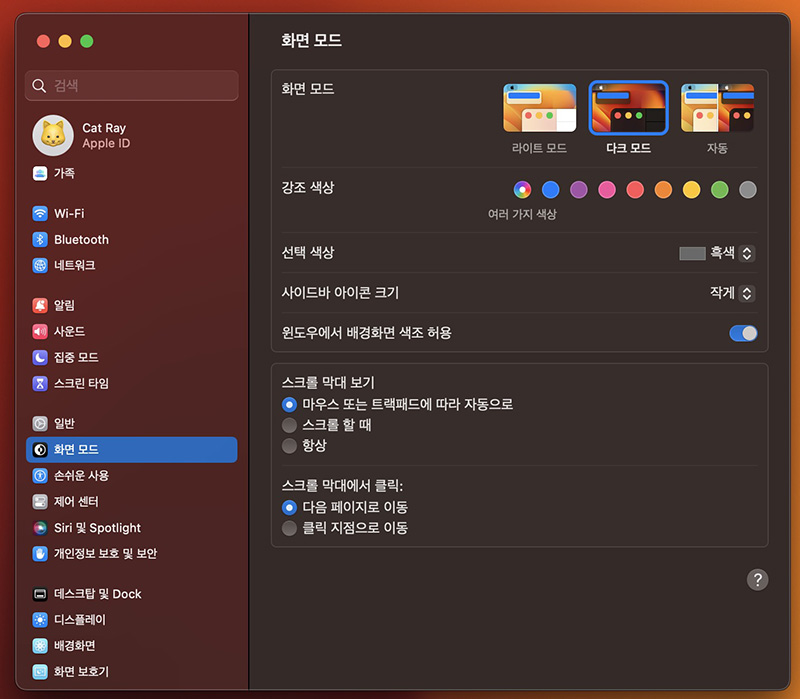This screenshot has width=800, height=699.
Task: Open the 알림 settings label
Action: [64, 306]
